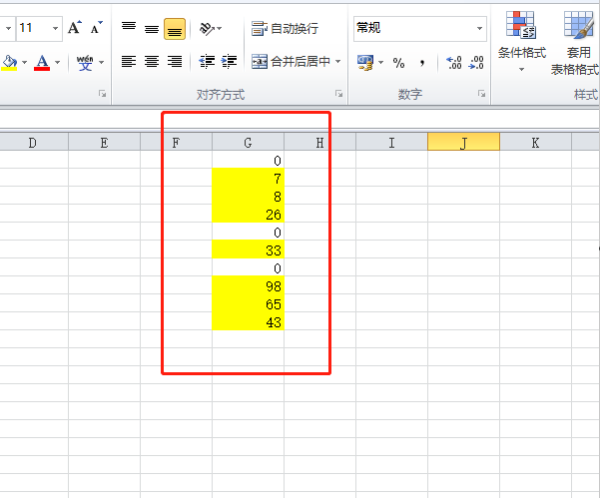
Task: Apply red font color
Action: click(42, 62)
